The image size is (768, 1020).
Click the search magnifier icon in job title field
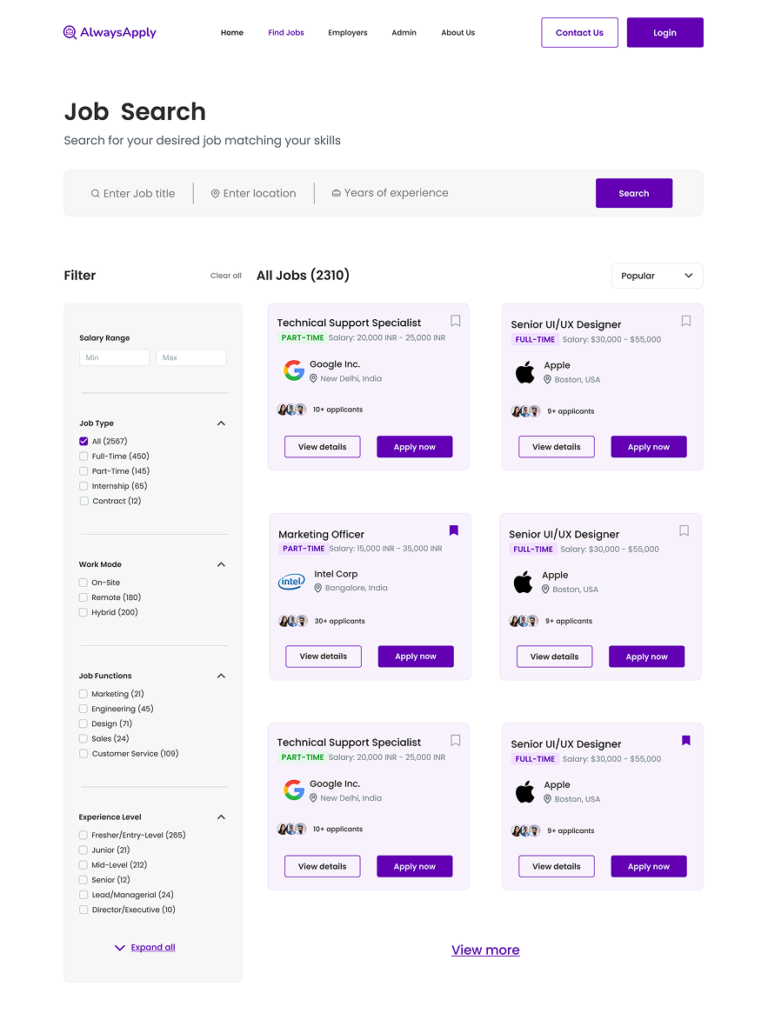[95, 194]
